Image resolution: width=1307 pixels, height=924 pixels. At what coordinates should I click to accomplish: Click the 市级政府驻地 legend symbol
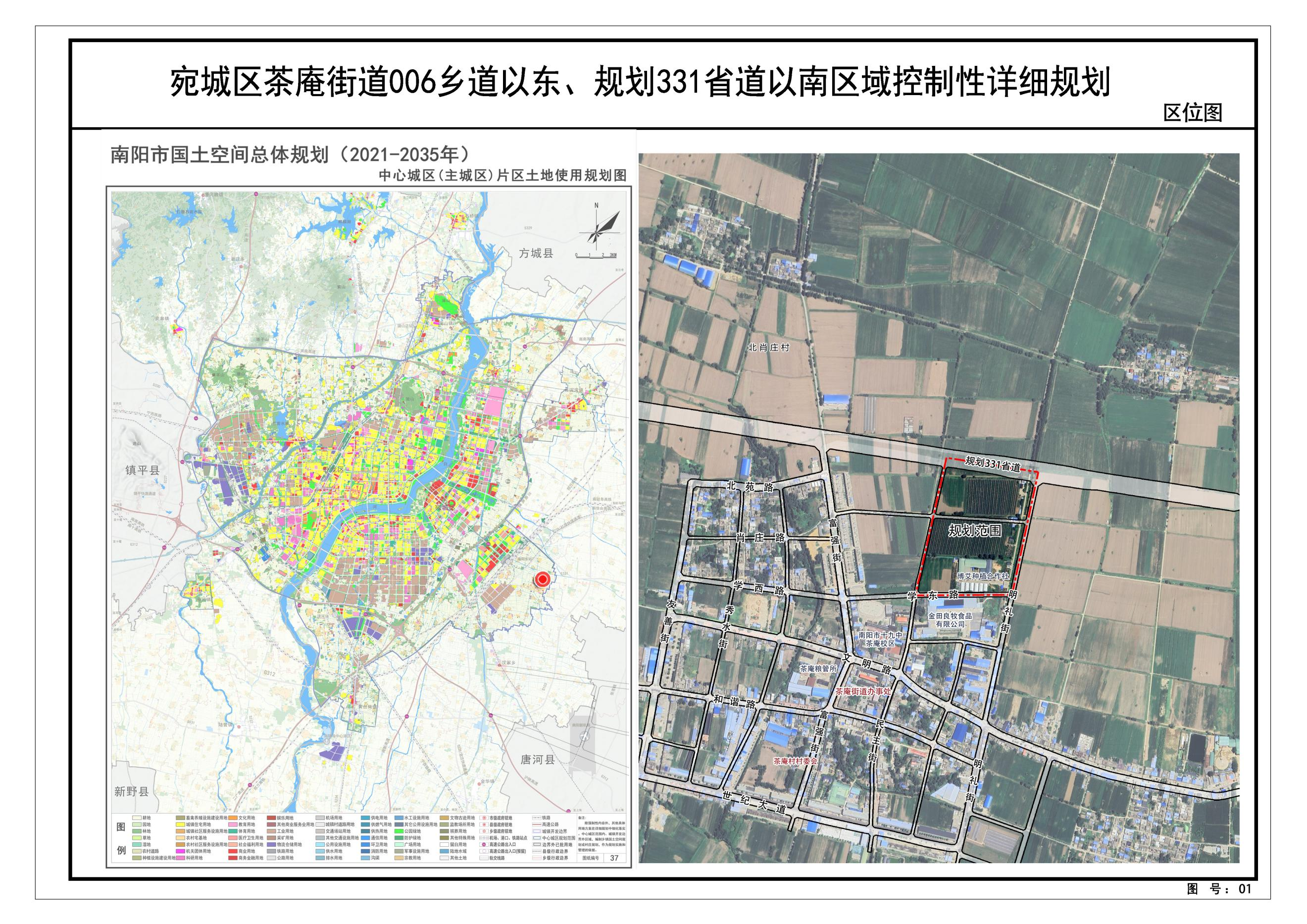485,818
